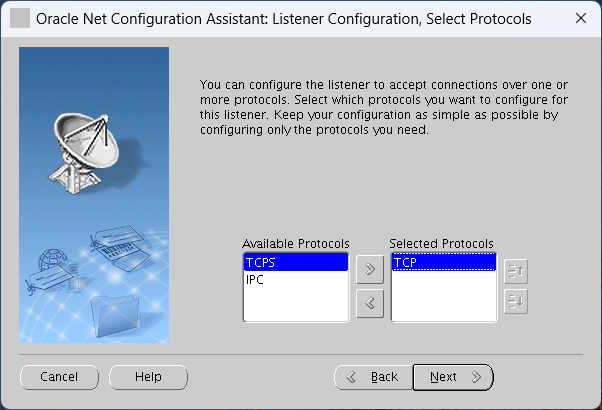Click the demote protocol down icon

pos(516,302)
